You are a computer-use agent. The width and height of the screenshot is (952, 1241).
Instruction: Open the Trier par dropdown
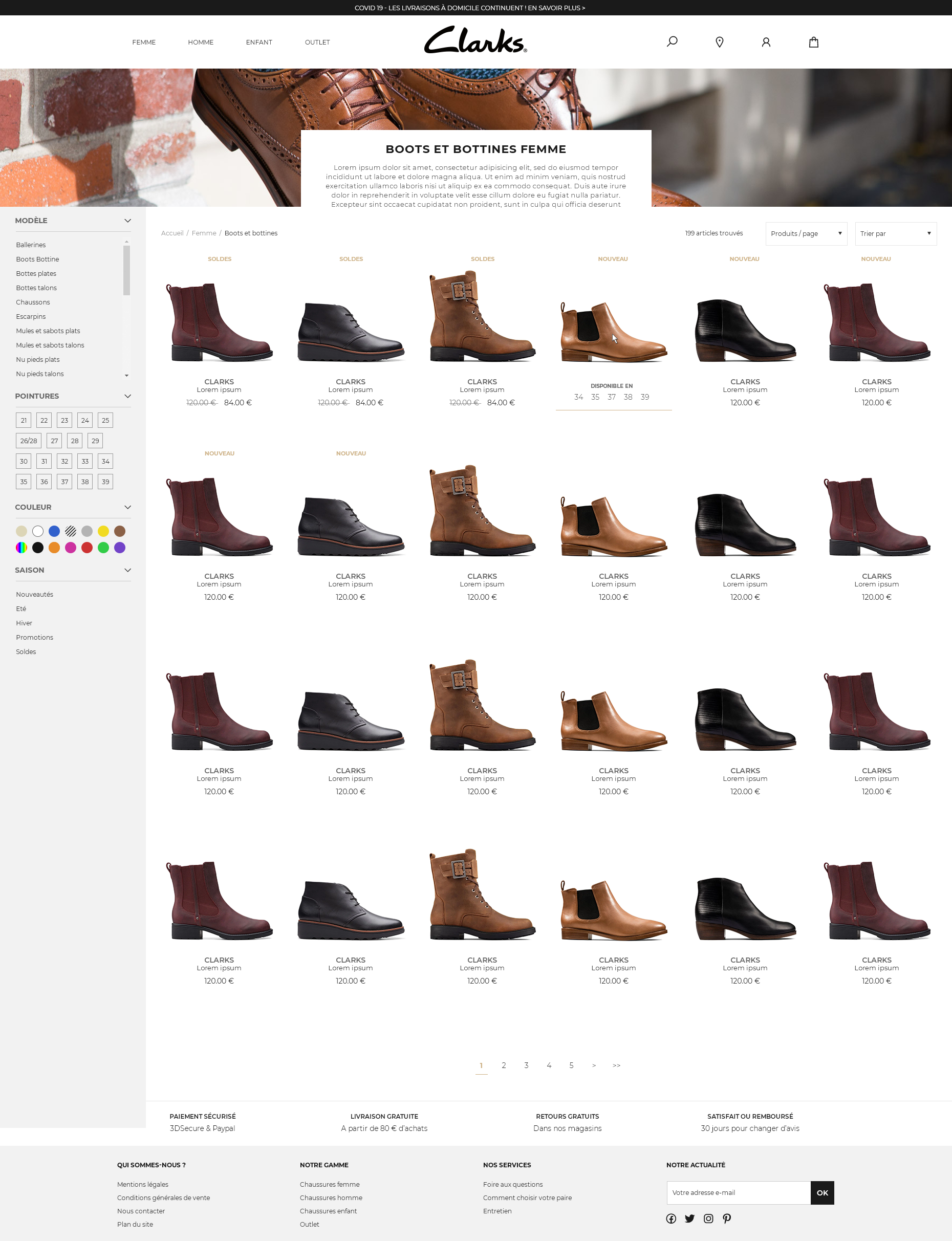tap(895, 233)
